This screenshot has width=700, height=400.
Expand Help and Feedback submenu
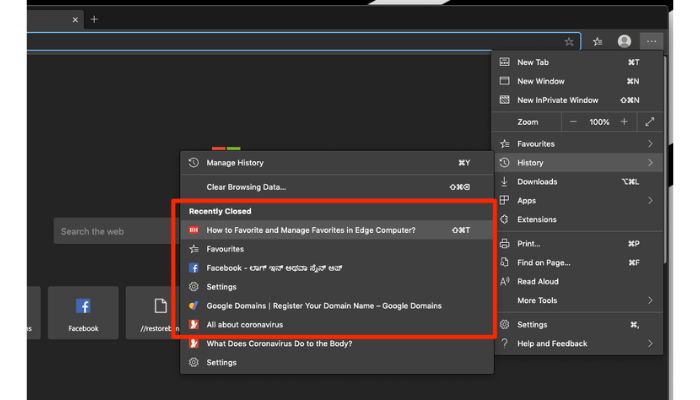(576, 343)
